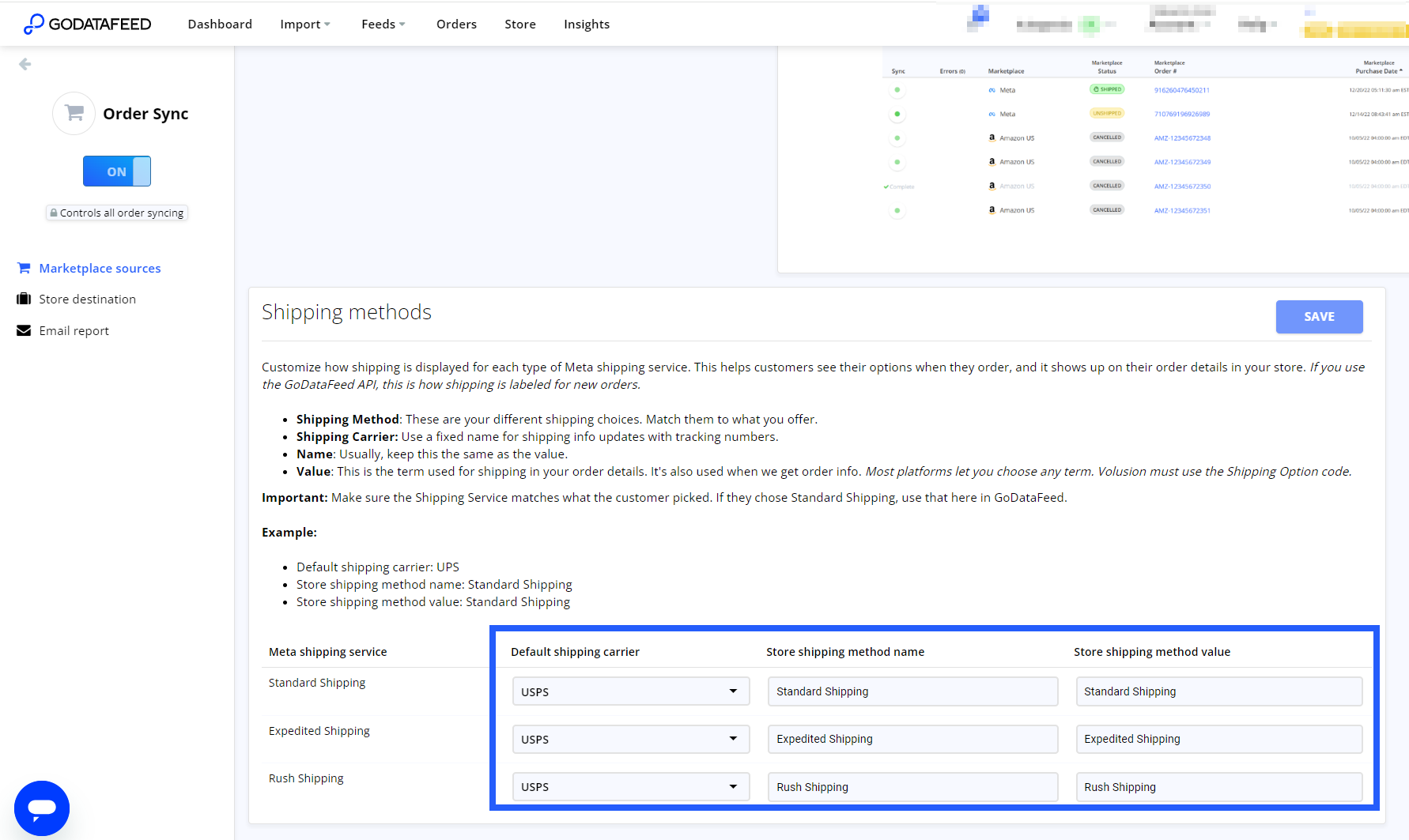This screenshot has height=840, width=1409.
Task: Open the Orders page
Action: click(x=456, y=24)
